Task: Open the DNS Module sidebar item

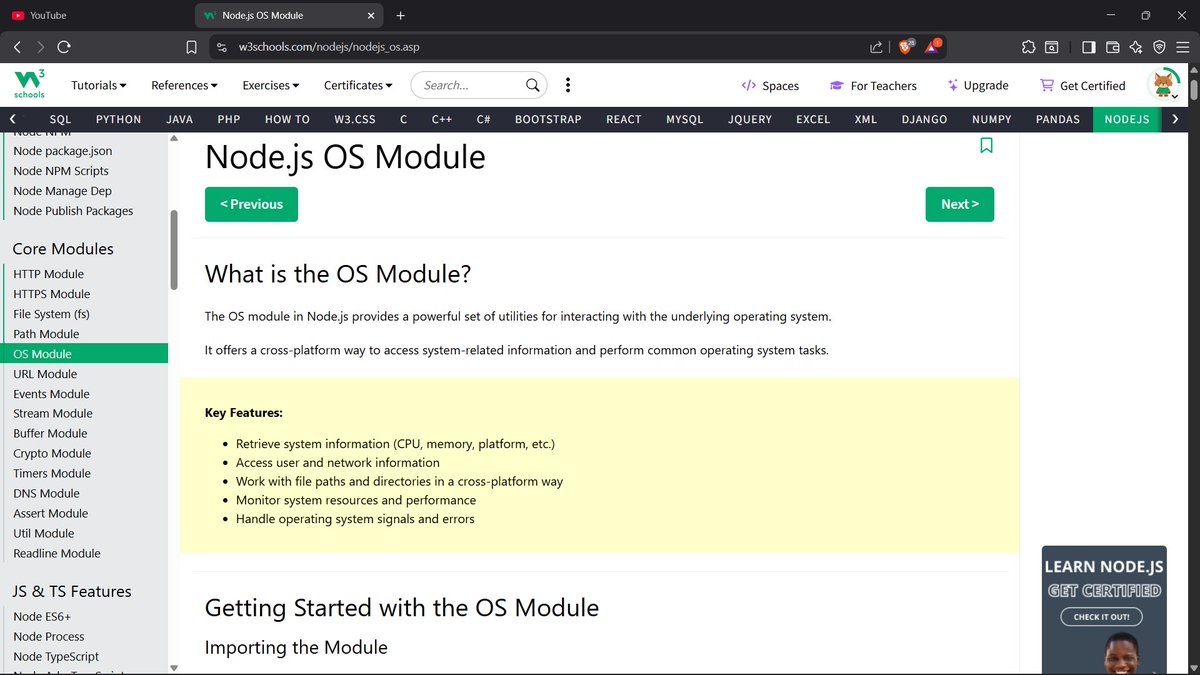Action: coord(46,493)
